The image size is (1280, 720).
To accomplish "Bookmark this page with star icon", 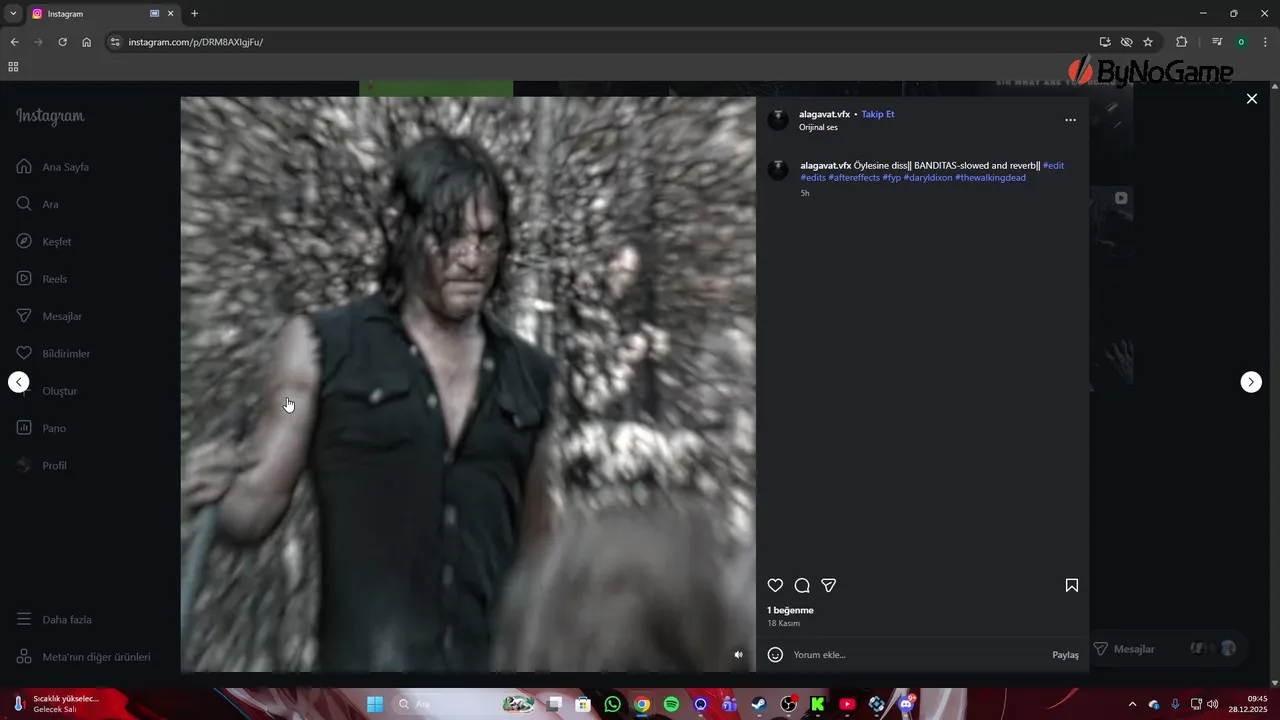I will 1148,42.
